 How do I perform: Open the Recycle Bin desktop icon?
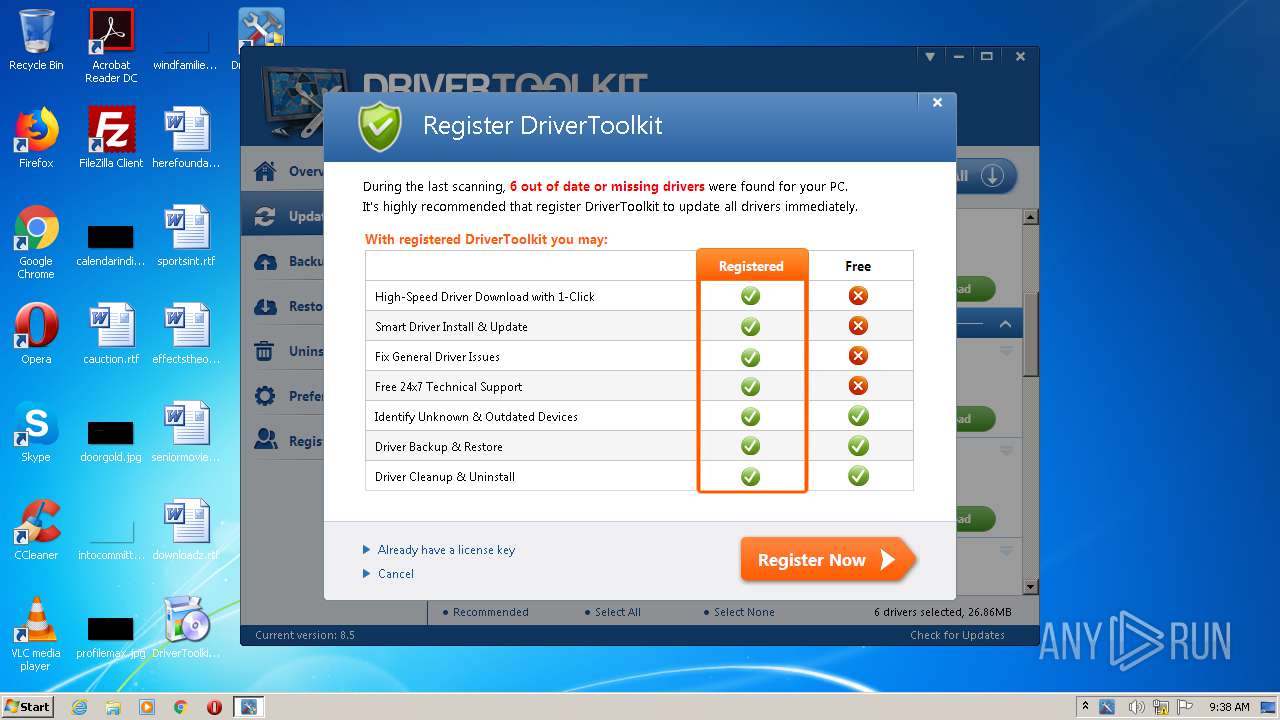click(36, 40)
